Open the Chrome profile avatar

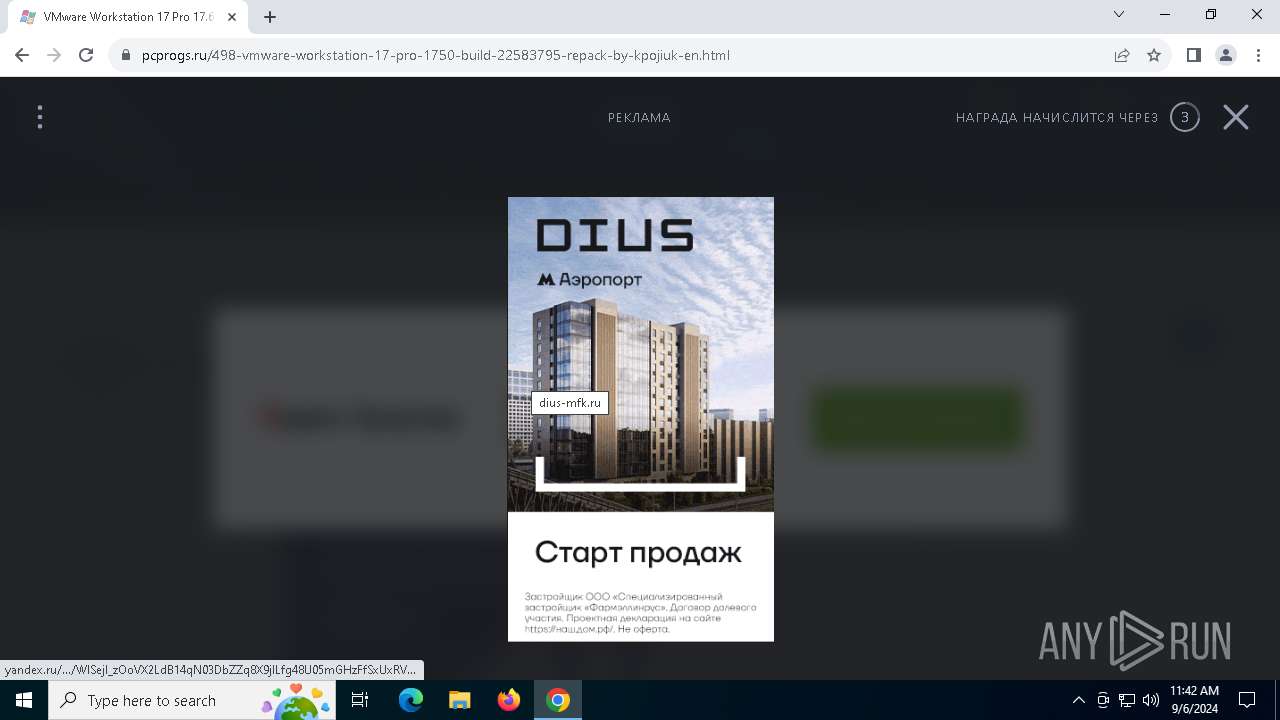pyautogui.click(x=1226, y=56)
